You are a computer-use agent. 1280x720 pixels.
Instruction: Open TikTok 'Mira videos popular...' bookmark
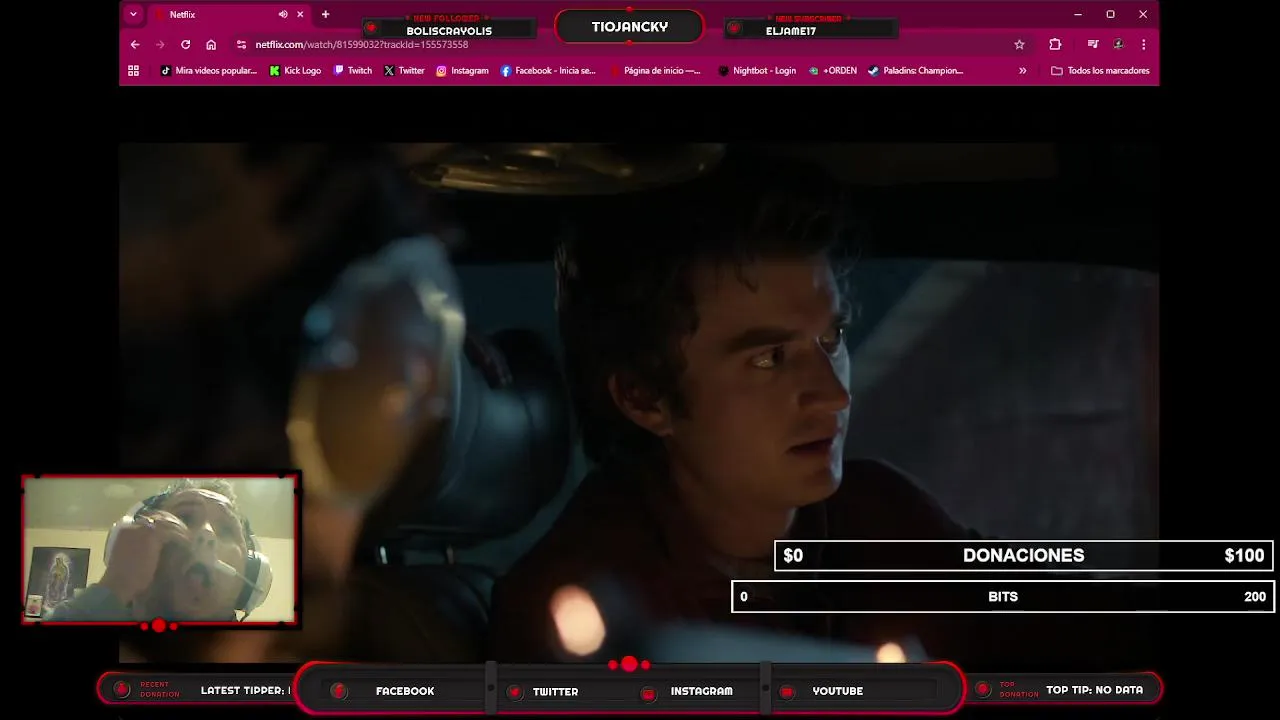coord(209,71)
